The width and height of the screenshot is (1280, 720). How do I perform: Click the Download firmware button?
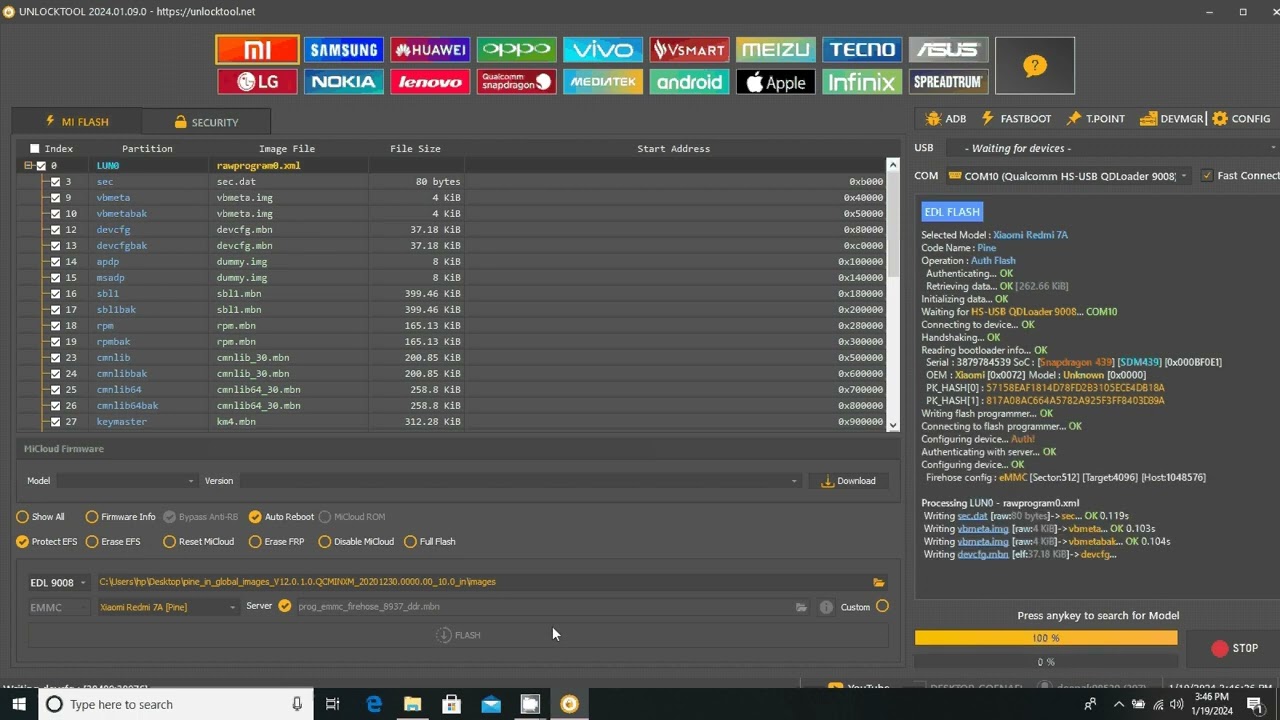click(x=848, y=481)
